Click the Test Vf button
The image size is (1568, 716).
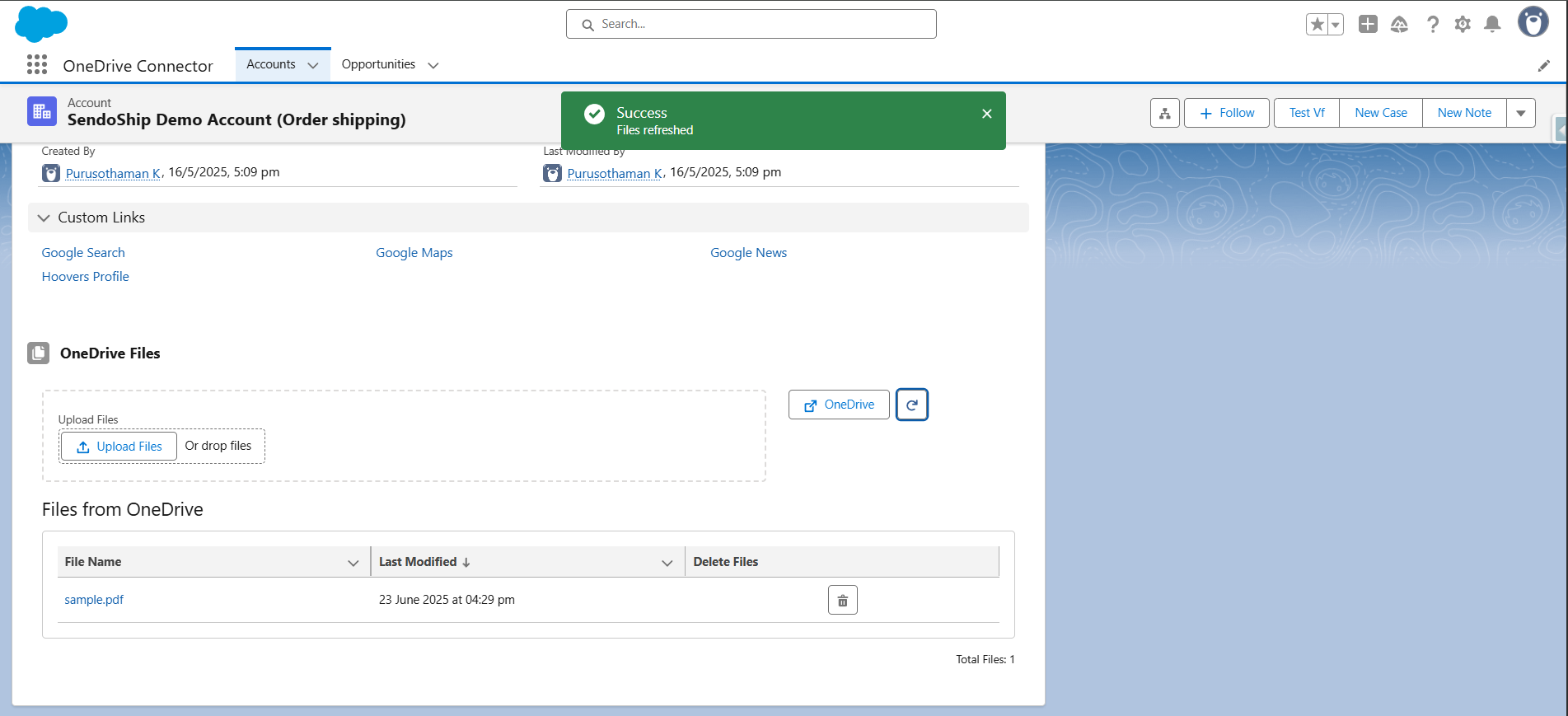[x=1307, y=113]
